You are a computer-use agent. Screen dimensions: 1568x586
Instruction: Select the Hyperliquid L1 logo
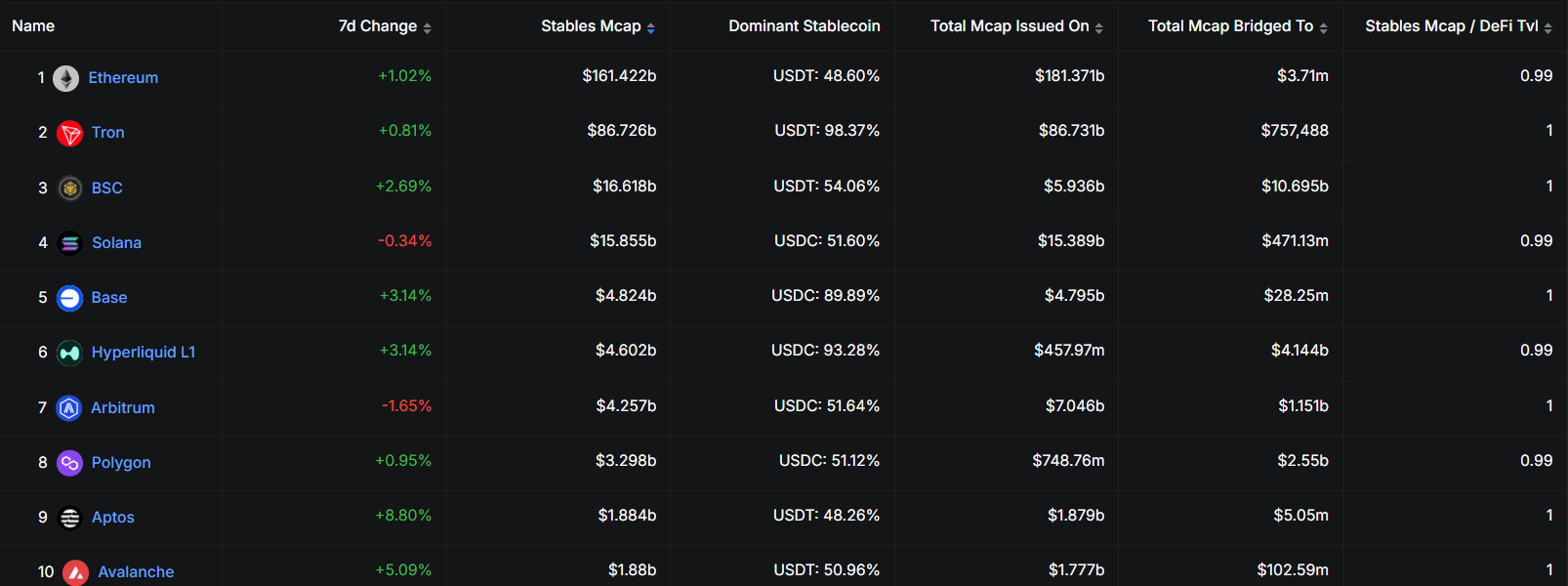point(69,353)
